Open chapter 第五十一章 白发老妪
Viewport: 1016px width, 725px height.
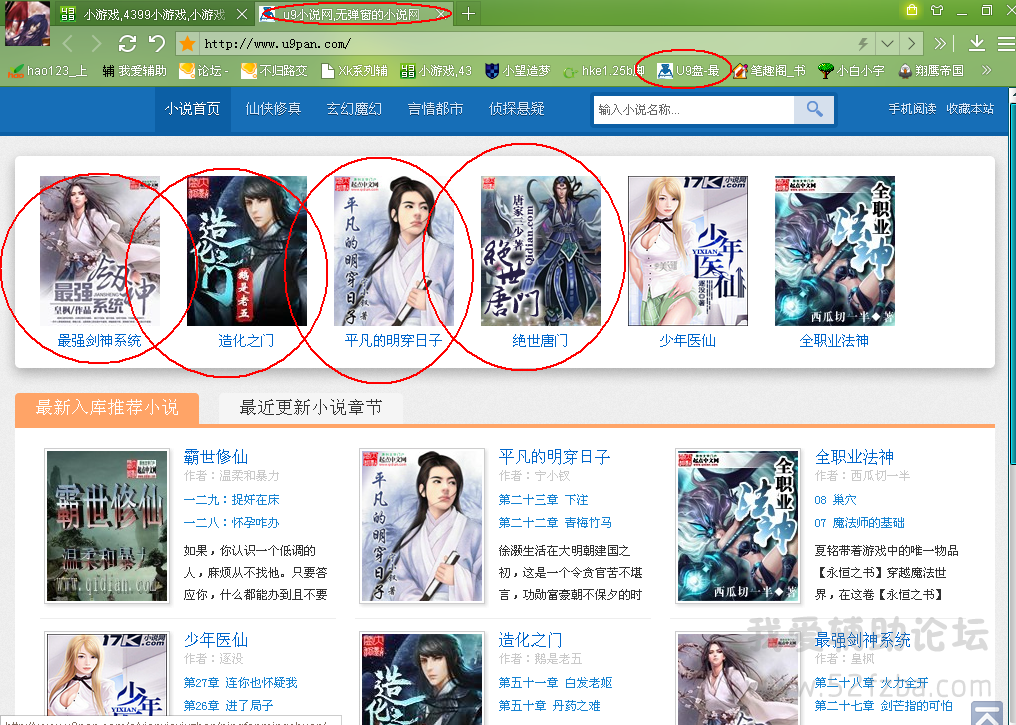click(555, 682)
